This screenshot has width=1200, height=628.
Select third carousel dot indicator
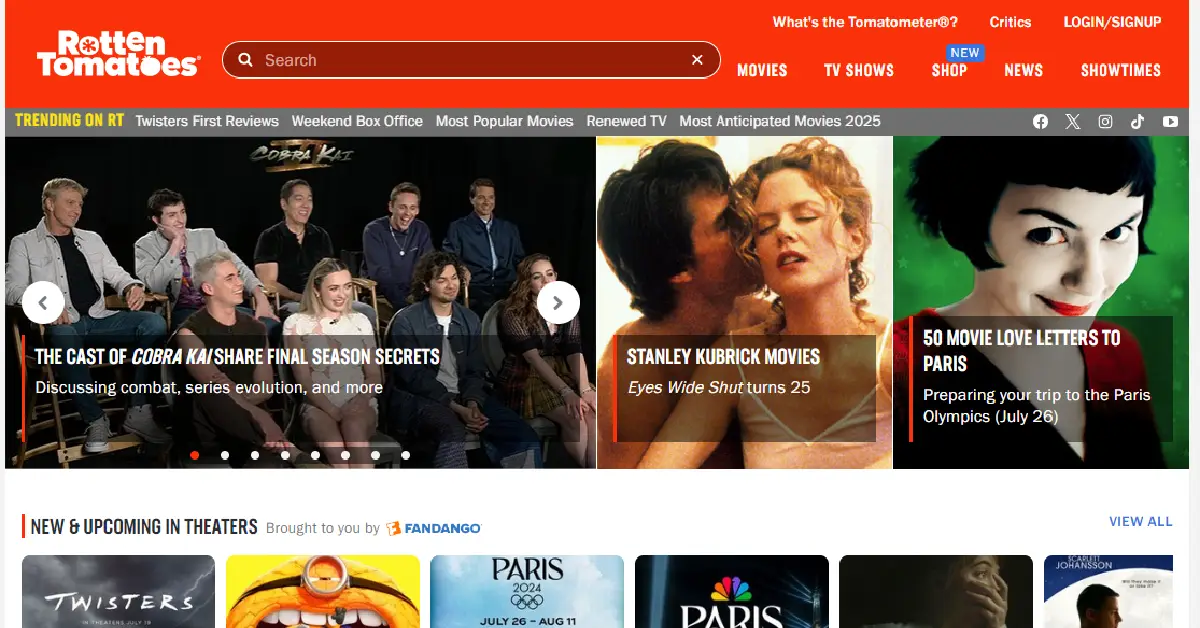tap(255, 455)
